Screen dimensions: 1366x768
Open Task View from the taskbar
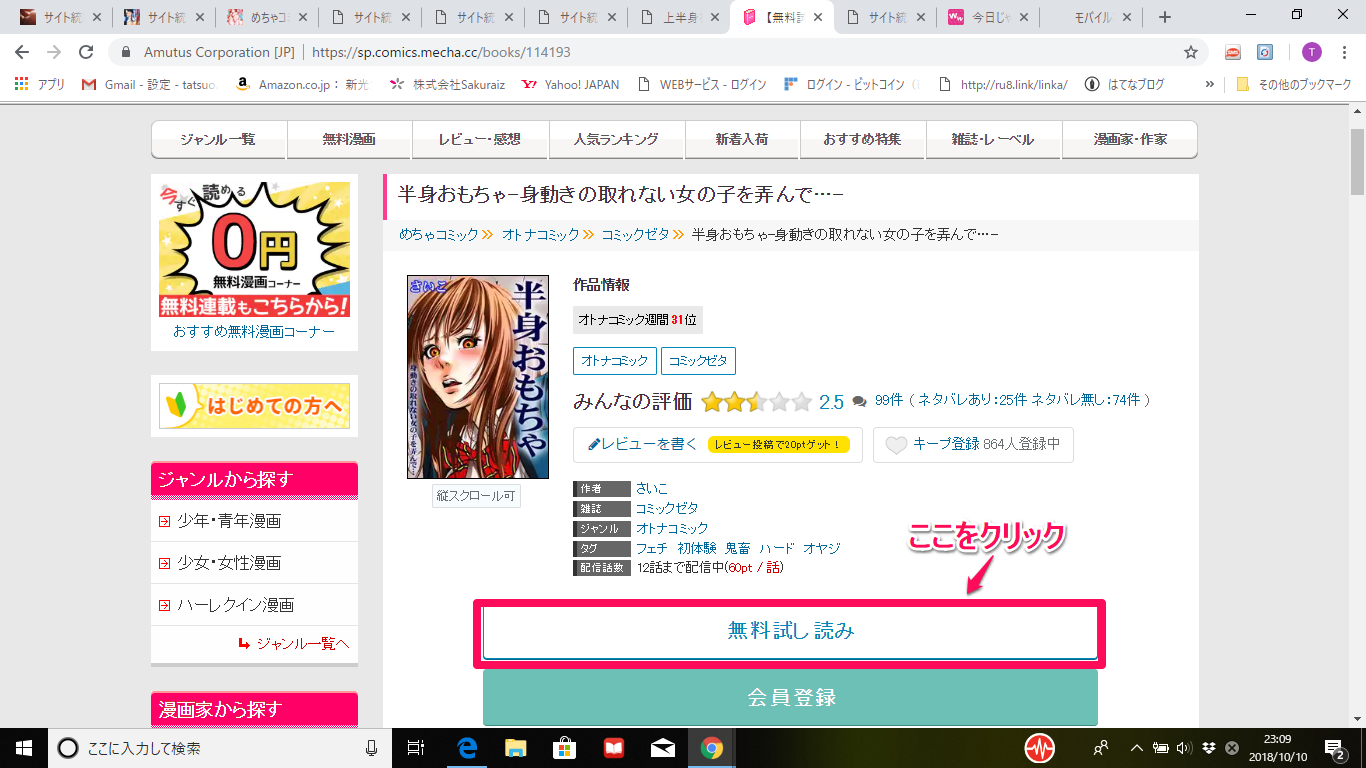(x=417, y=748)
